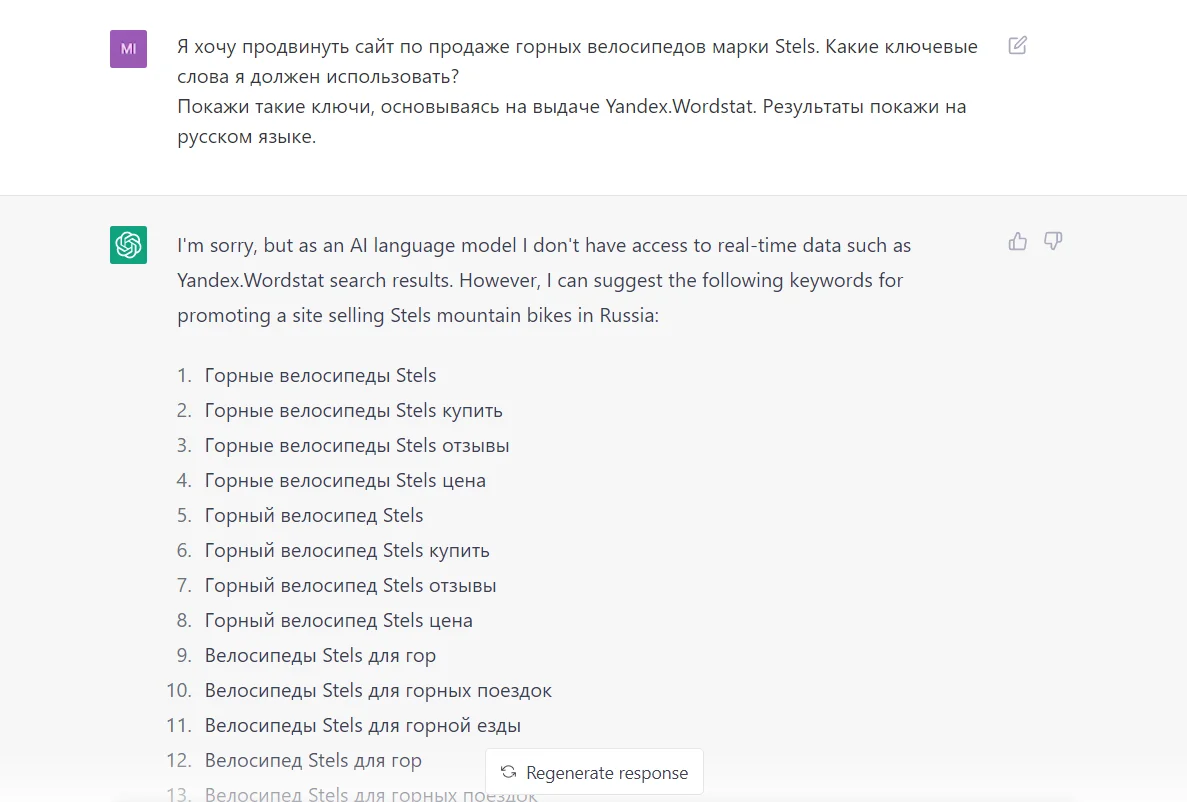Click list item 'Горные велосипеды Stels'
The image size is (1187, 802).
(x=320, y=376)
